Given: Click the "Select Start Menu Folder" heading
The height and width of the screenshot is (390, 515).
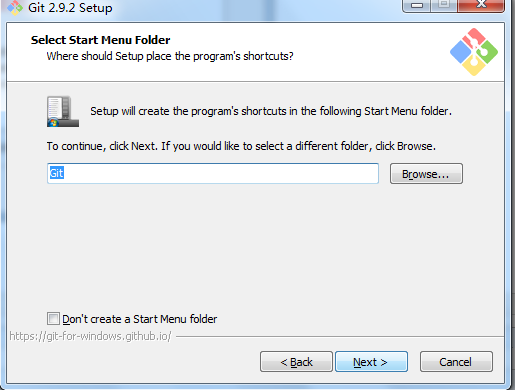Looking at the screenshot, I should pos(101,40).
